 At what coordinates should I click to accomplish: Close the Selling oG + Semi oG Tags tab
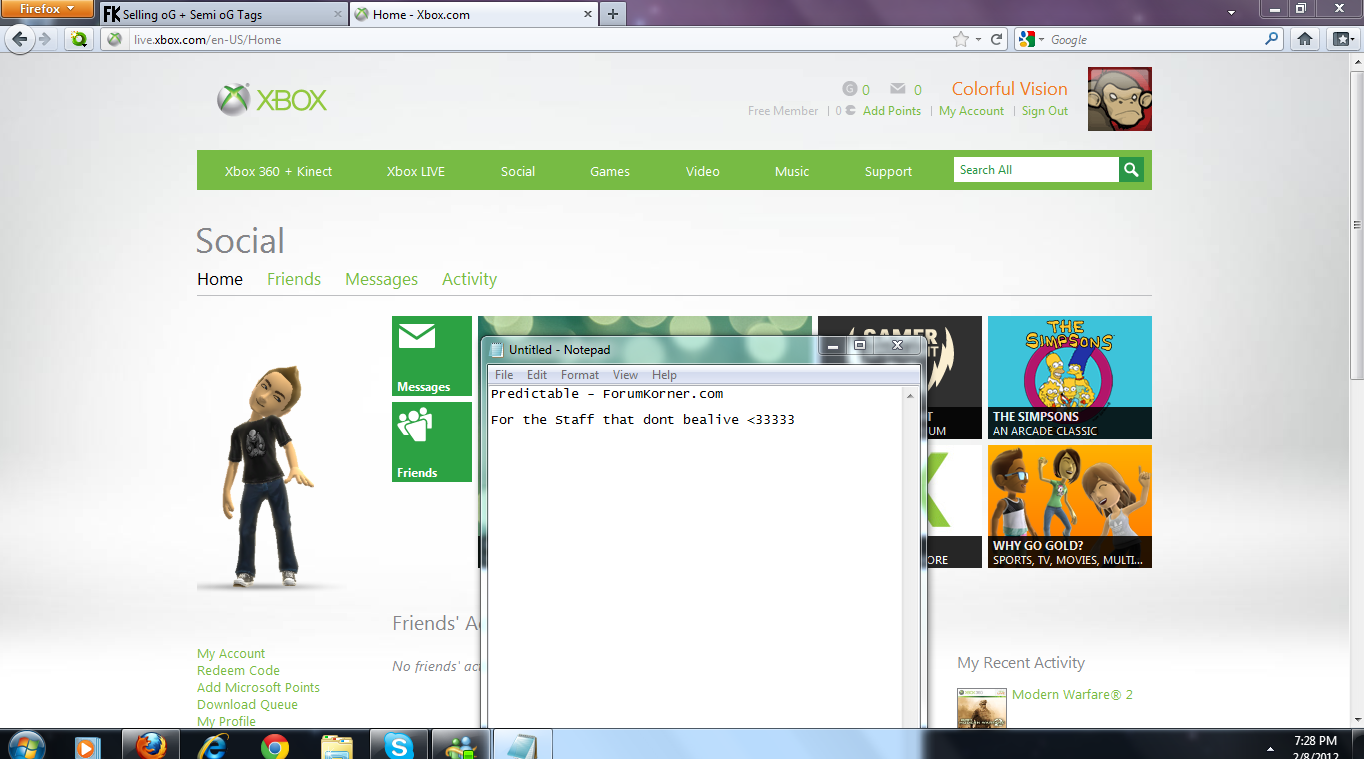click(x=337, y=14)
